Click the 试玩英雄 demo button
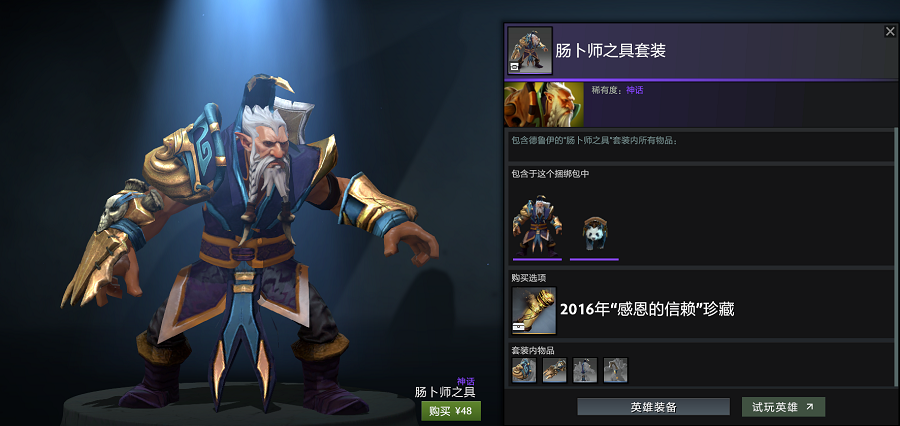Screen dimensions: 900x426 click(783, 407)
